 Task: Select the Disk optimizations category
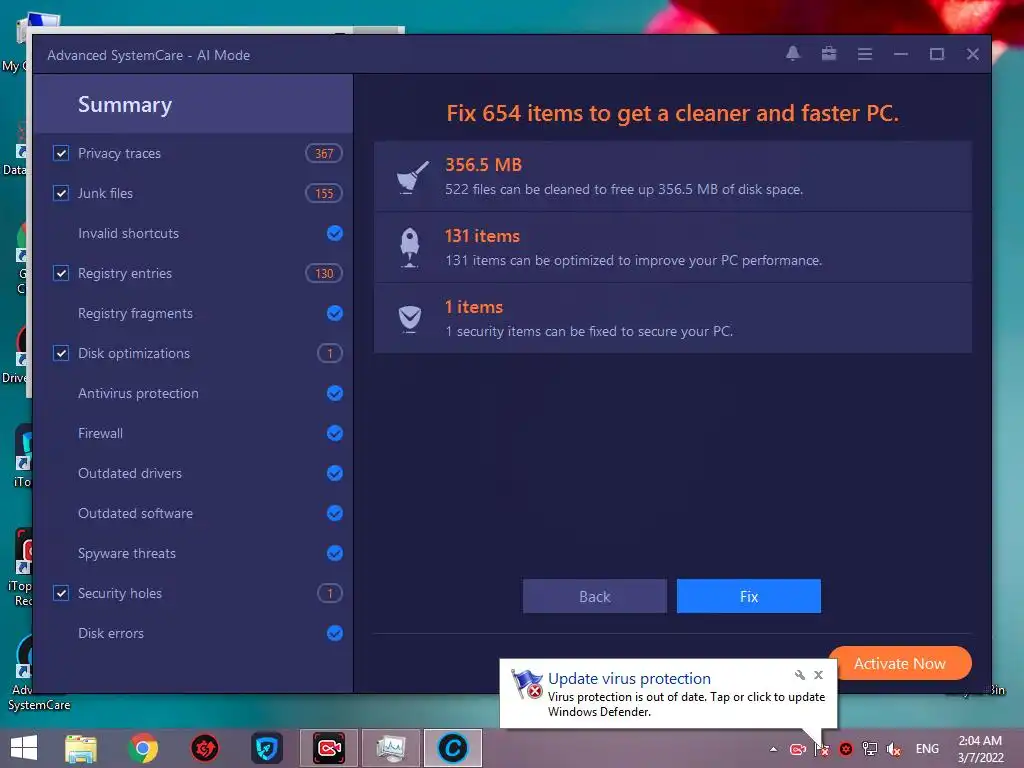(x=134, y=353)
